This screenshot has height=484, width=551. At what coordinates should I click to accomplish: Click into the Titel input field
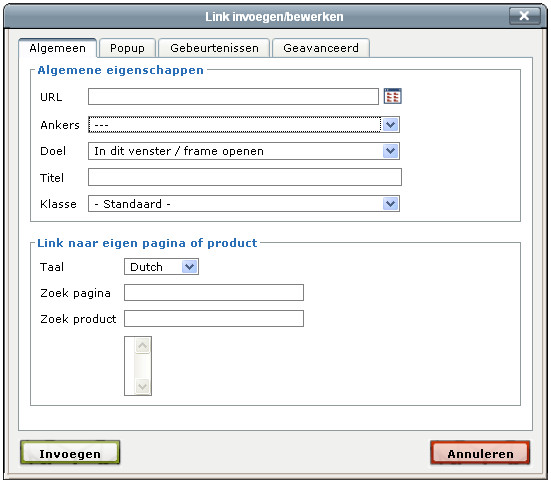pos(245,177)
